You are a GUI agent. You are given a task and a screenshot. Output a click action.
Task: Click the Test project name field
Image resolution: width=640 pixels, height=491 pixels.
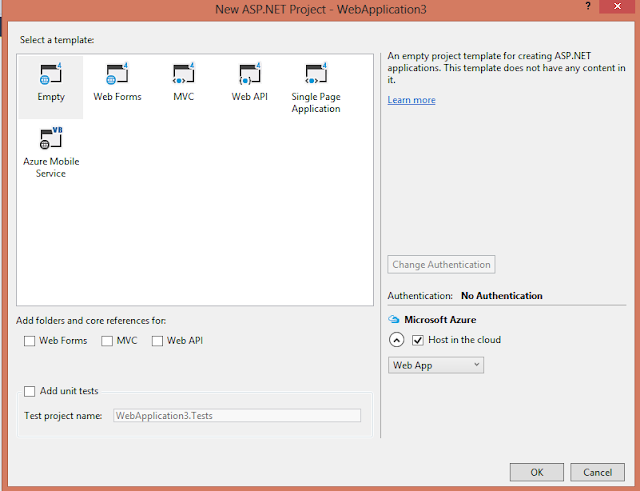[237, 415]
